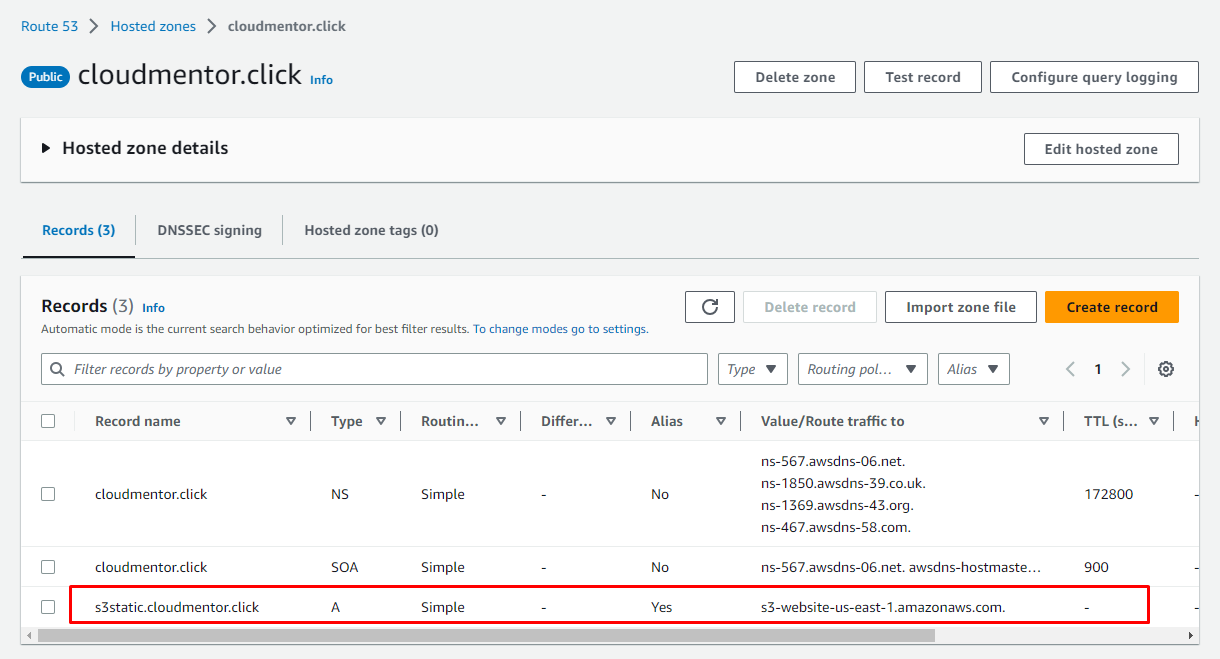Switch to DNSSEC signing tab
This screenshot has height=659, width=1220.
209,230
